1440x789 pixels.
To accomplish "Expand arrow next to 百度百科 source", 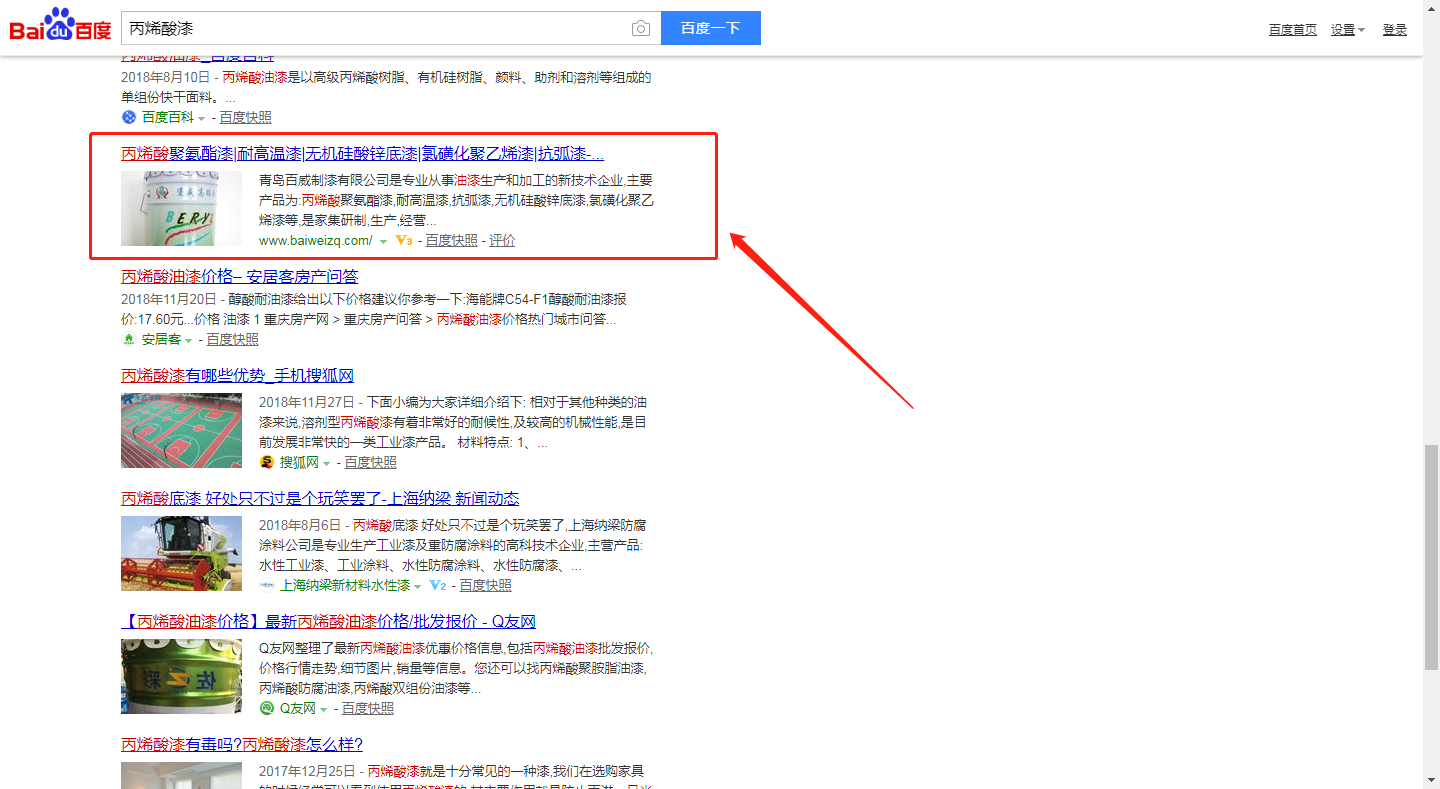I will (201, 118).
